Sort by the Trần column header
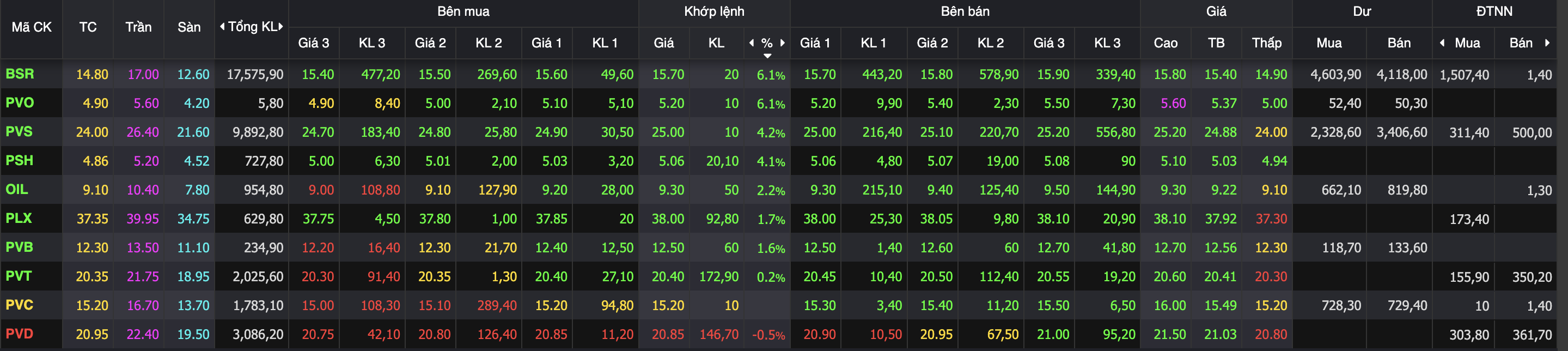 click(x=138, y=27)
